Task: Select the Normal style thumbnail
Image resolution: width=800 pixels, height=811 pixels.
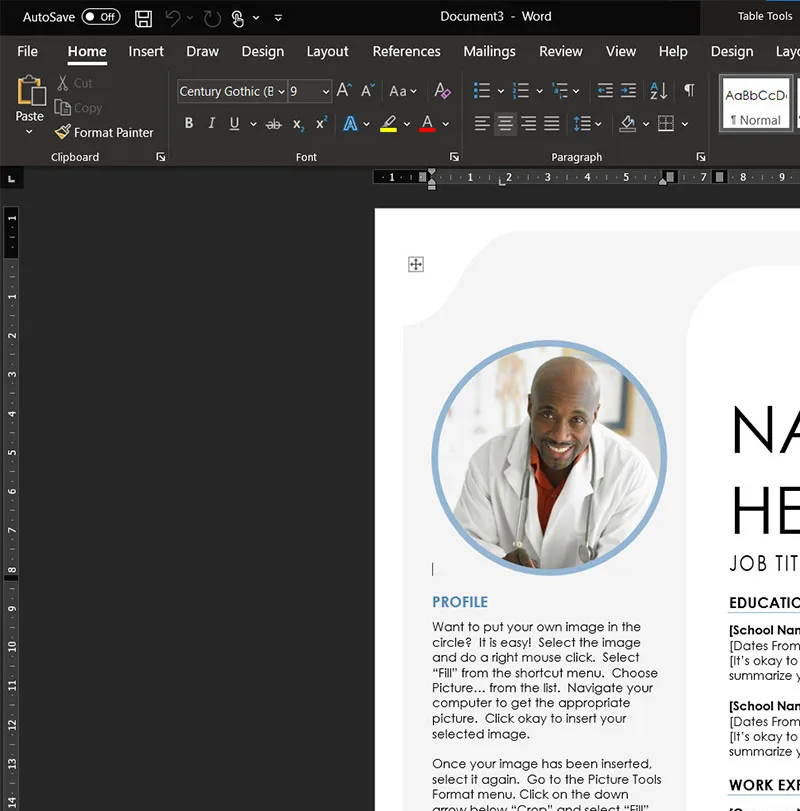Action: (756, 103)
